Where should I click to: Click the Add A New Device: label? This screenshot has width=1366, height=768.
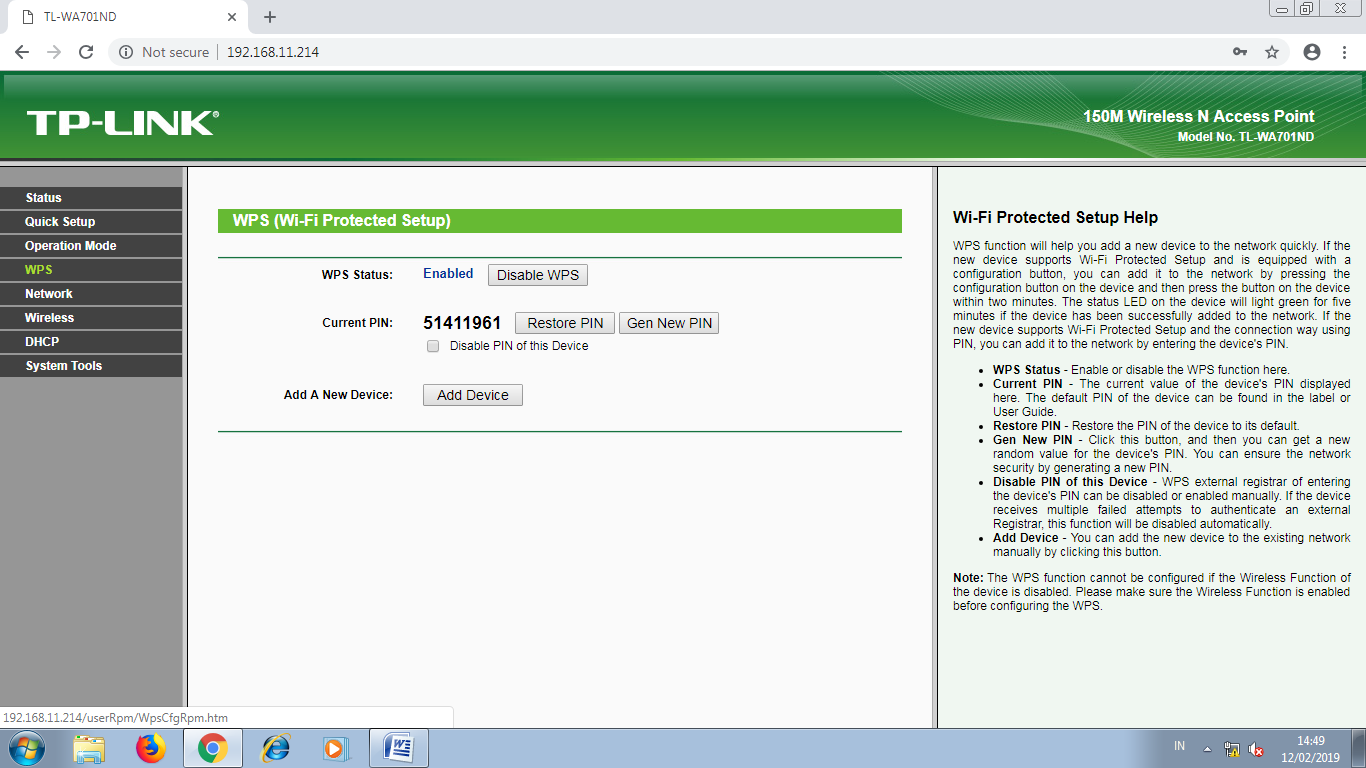point(338,395)
